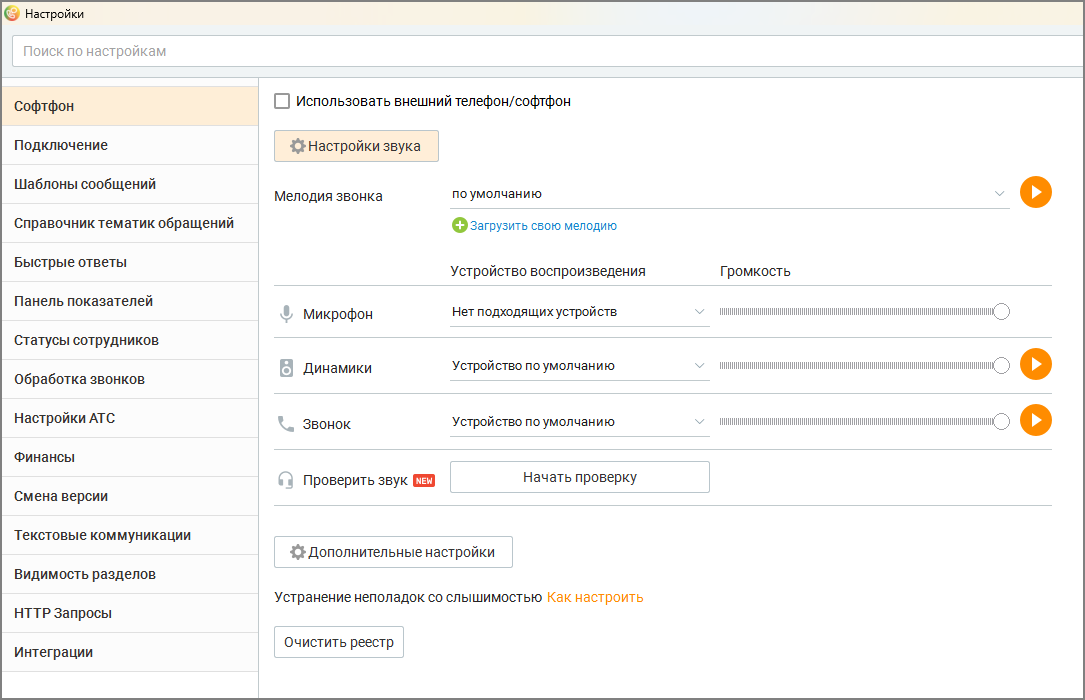Open Шаблоны сообщений section

(130, 184)
